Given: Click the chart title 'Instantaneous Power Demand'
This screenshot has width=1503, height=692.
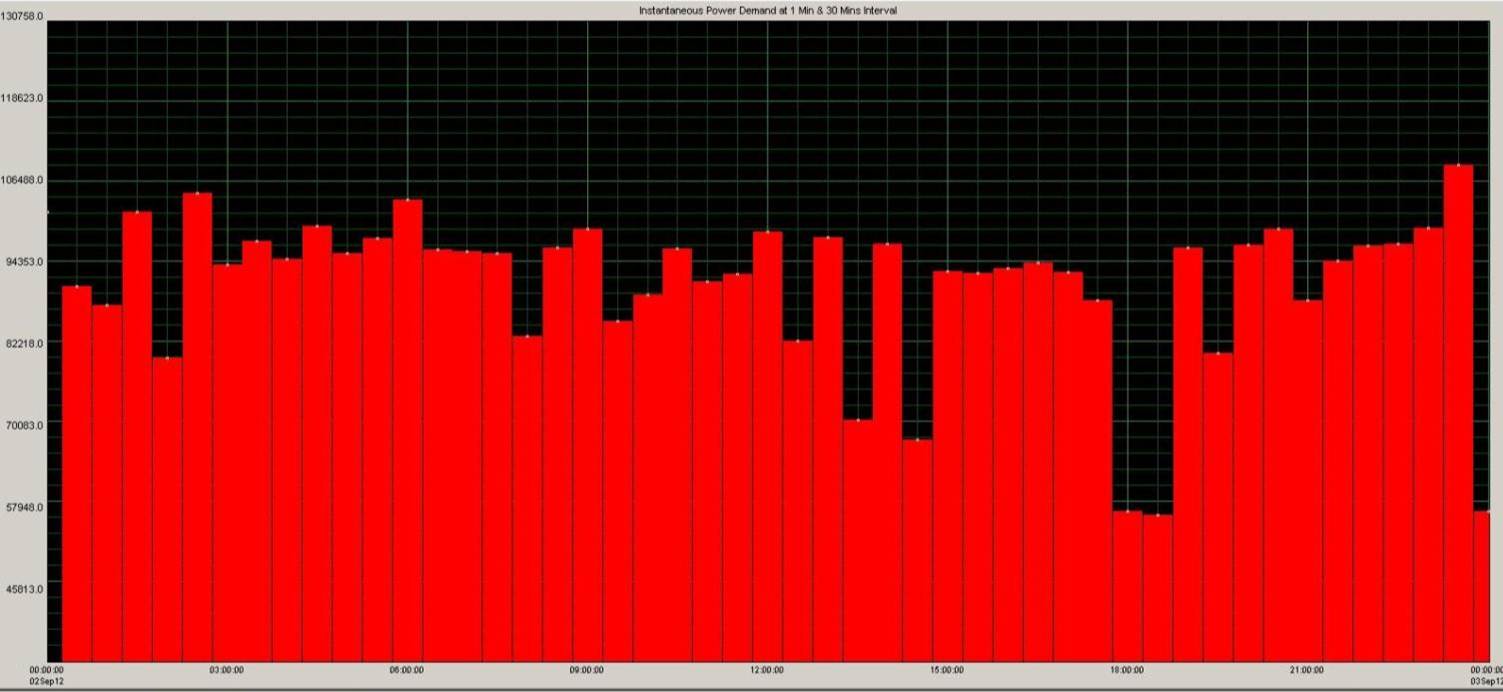Looking at the screenshot, I should (767, 10).
